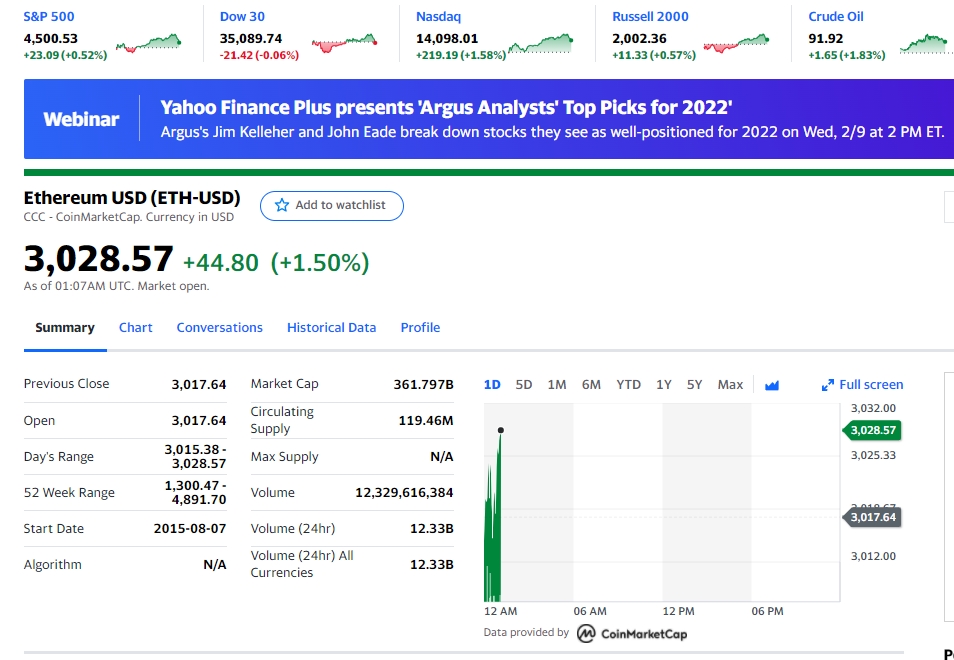View the Profile tab

coord(420,328)
